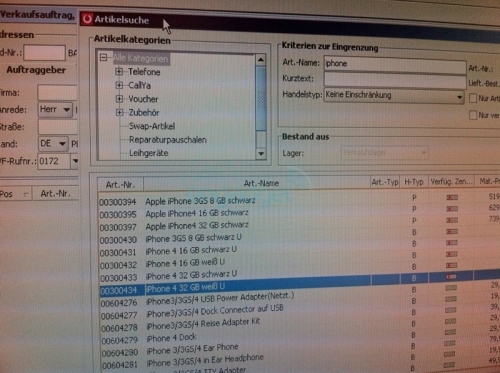Toggle the lower 'Nur ver' checkbox
This screenshot has height=373, width=500.
473,115
